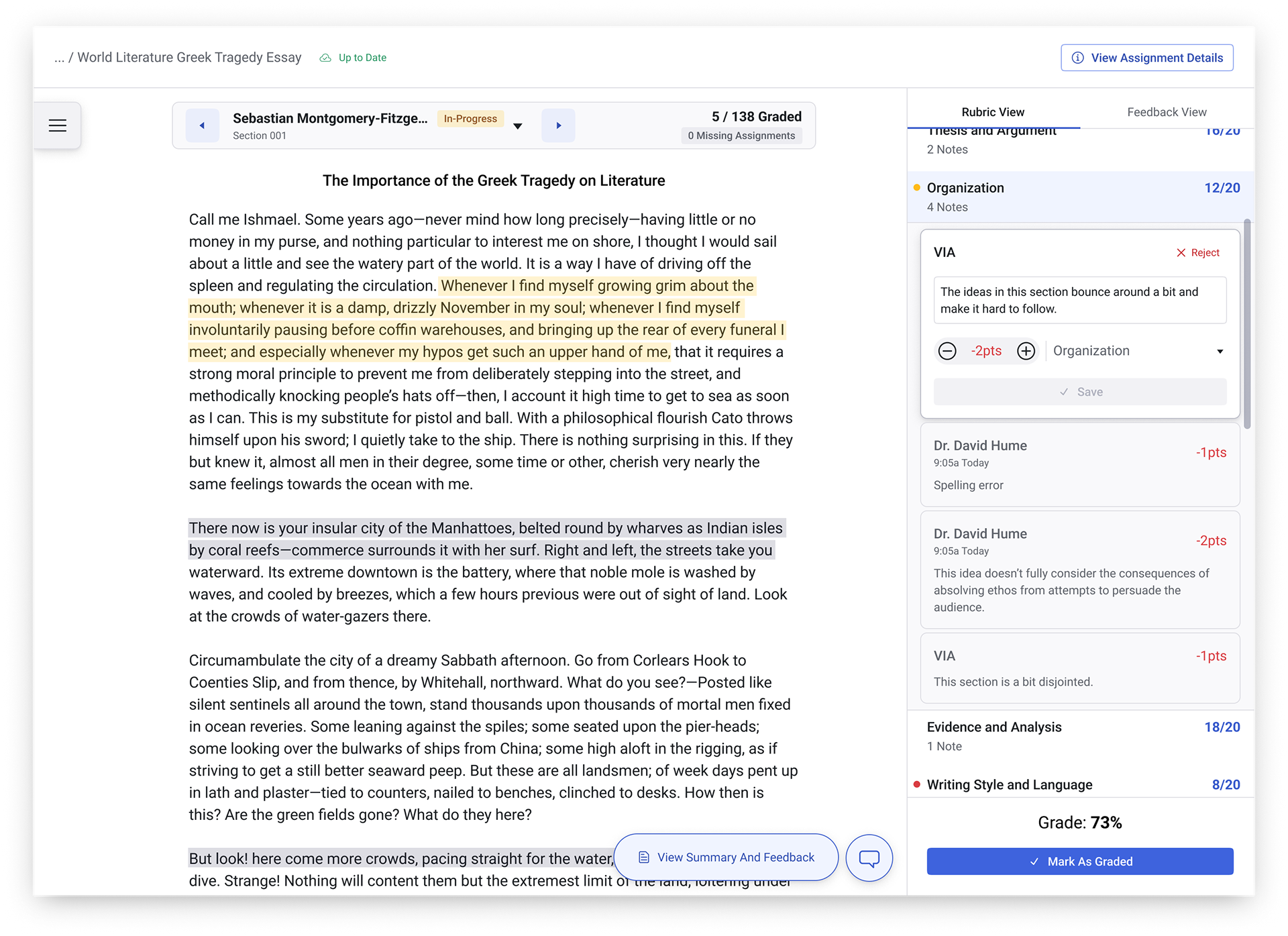This screenshot has height=936, width=1288.
Task: Click the 8/20 Writing Style score
Action: pyautogui.click(x=1226, y=785)
